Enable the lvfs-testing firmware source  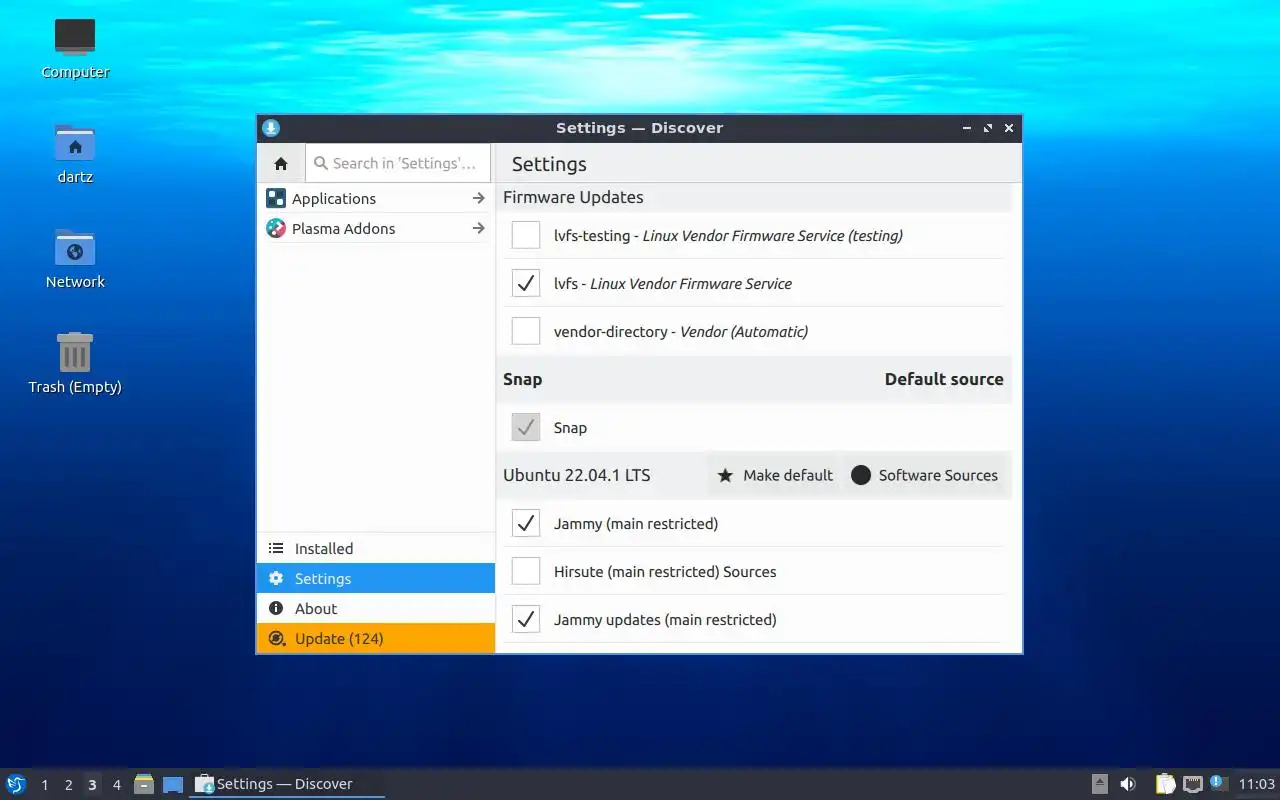[x=526, y=235]
